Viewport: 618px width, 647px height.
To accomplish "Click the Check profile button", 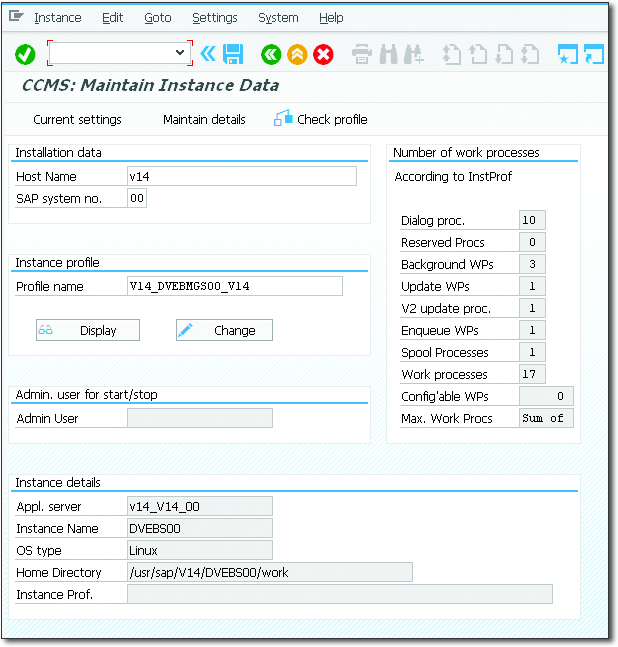I will [x=321, y=119].
